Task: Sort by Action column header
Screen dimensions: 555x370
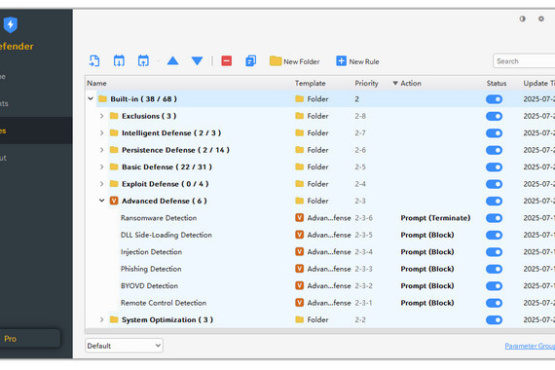Action: pos(411,83)
